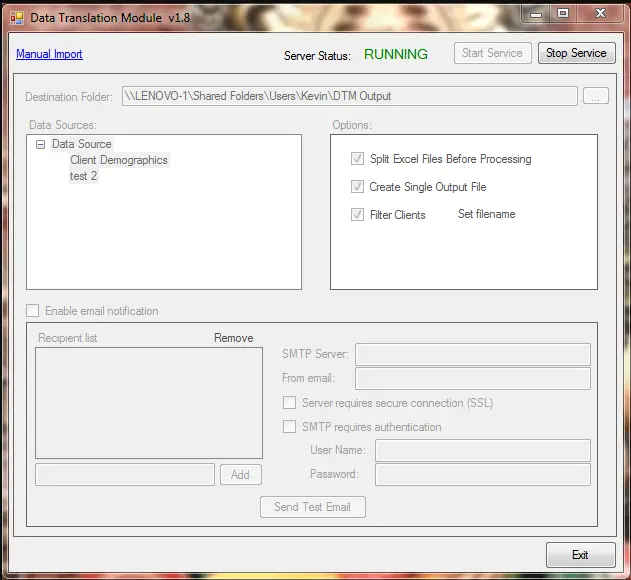The width and height of the screenshot is (631, 580).
Task: Maximize the Data Translation Module window
Action: pos(563,14)
